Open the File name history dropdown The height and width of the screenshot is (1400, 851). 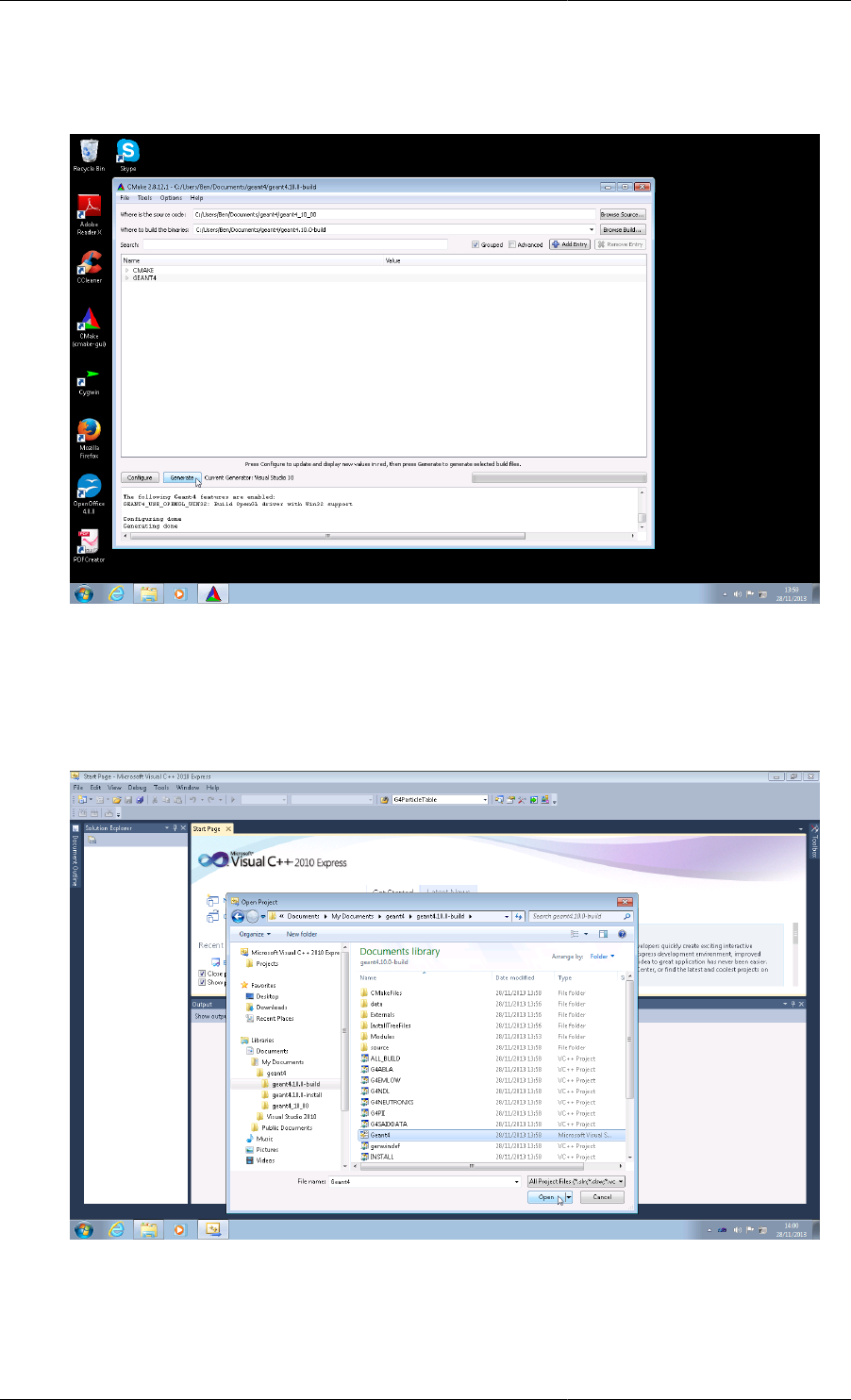[516, 1181]
